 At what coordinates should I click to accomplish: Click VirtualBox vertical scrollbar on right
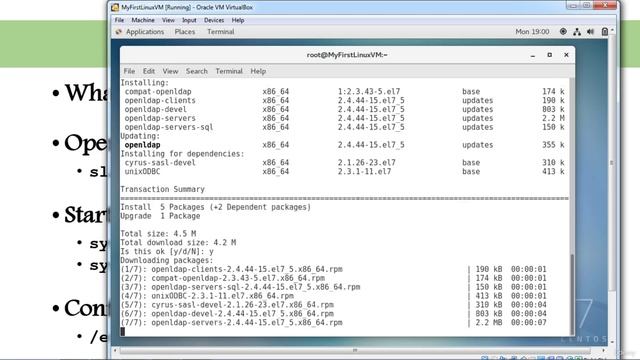(611, 163)
